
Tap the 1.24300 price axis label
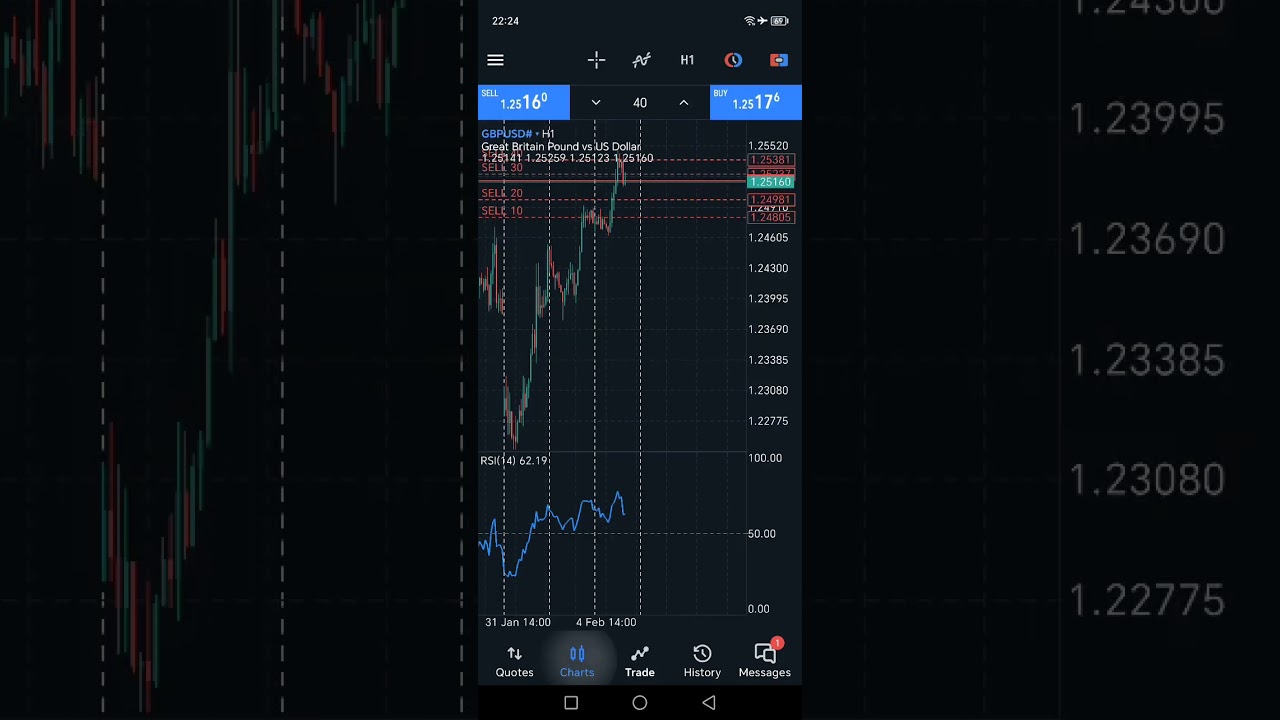tap(768, 268)
